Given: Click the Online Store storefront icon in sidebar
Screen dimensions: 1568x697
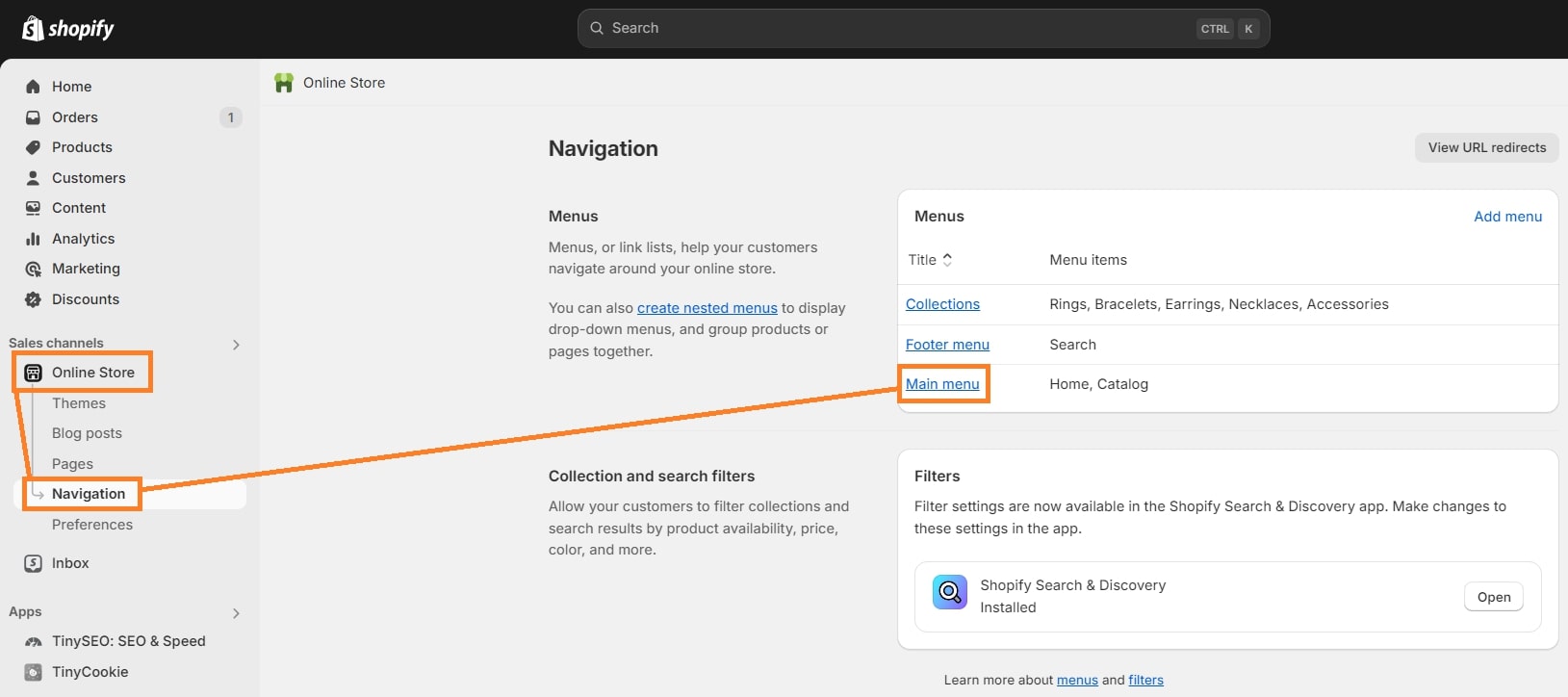Looking at the screenshot, I should tap(33, 373).
